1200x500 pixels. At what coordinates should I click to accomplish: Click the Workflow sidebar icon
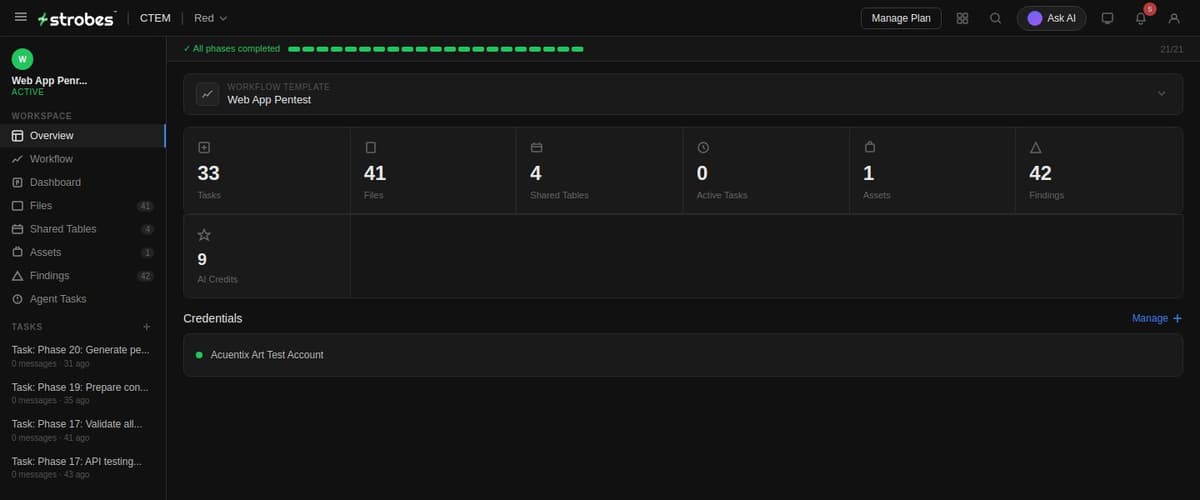coord(17,159)
